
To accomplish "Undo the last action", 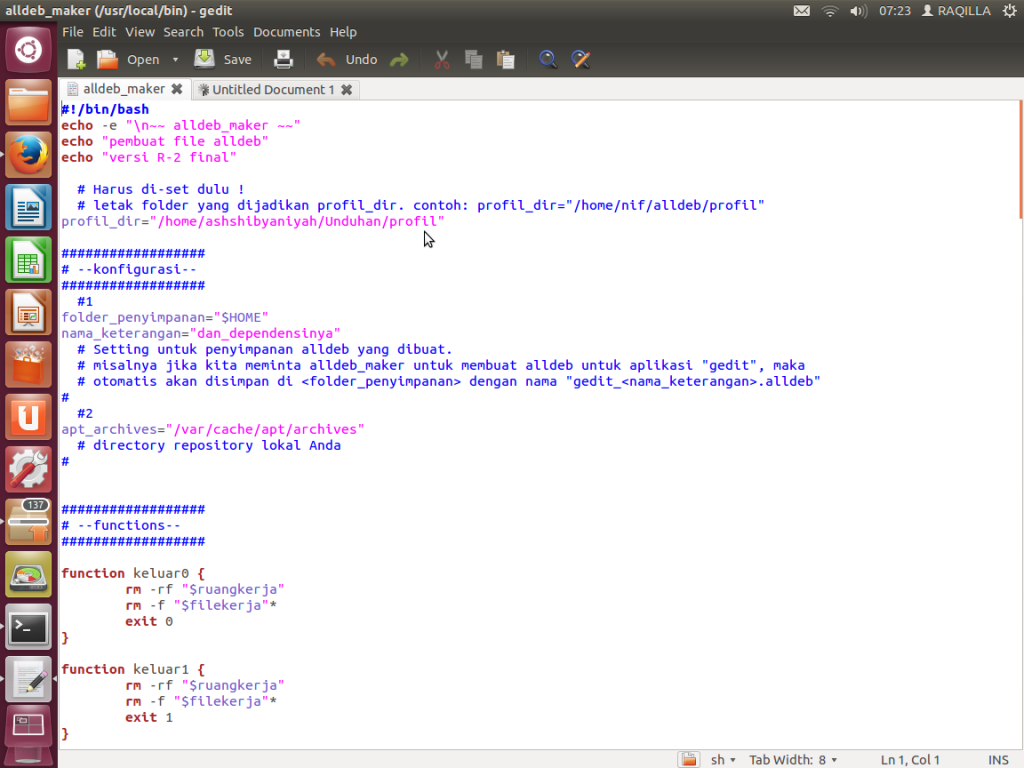I will 347,59.
